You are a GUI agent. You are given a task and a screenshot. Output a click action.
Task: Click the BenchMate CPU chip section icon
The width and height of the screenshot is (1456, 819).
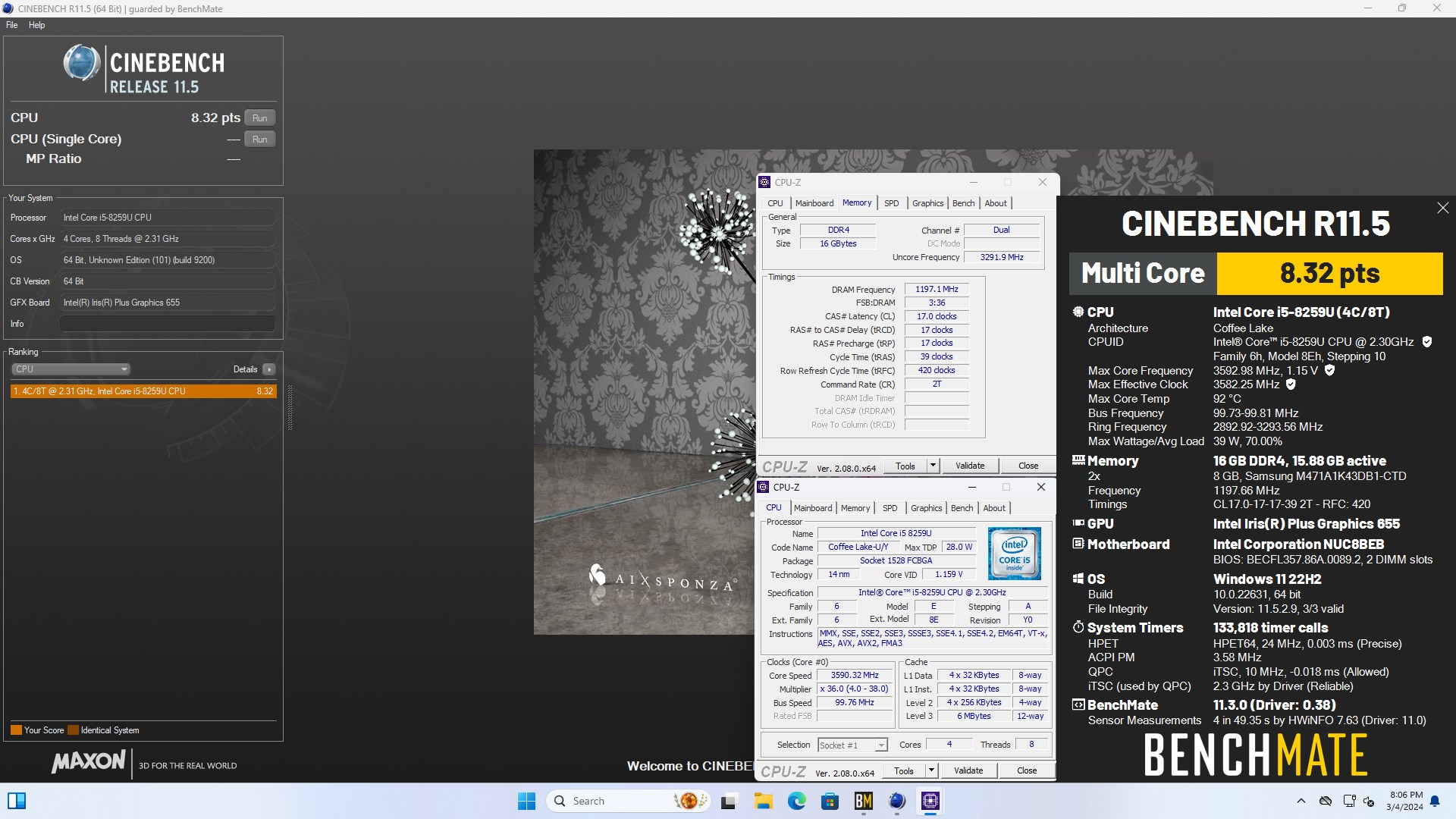[x=1078, y=312]
